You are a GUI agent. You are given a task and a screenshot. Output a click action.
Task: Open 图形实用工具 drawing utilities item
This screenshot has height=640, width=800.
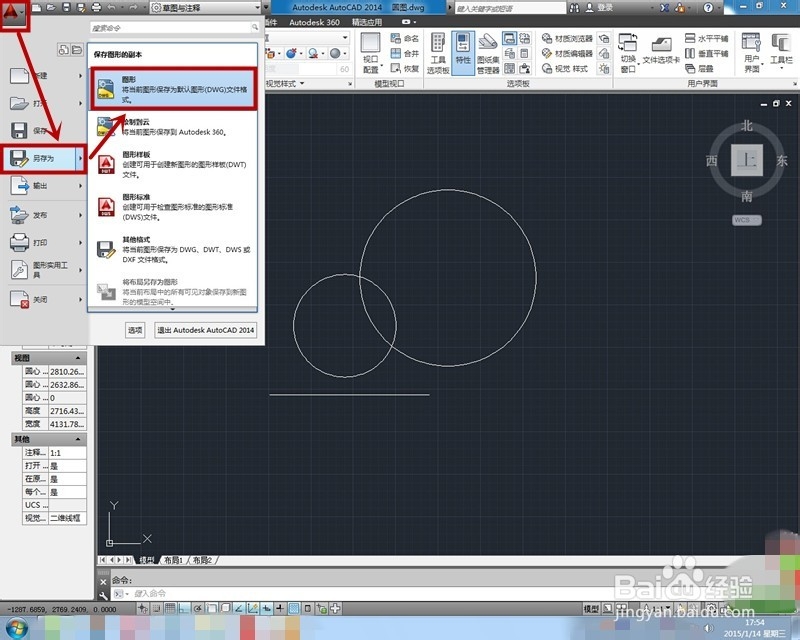[43, 269]
